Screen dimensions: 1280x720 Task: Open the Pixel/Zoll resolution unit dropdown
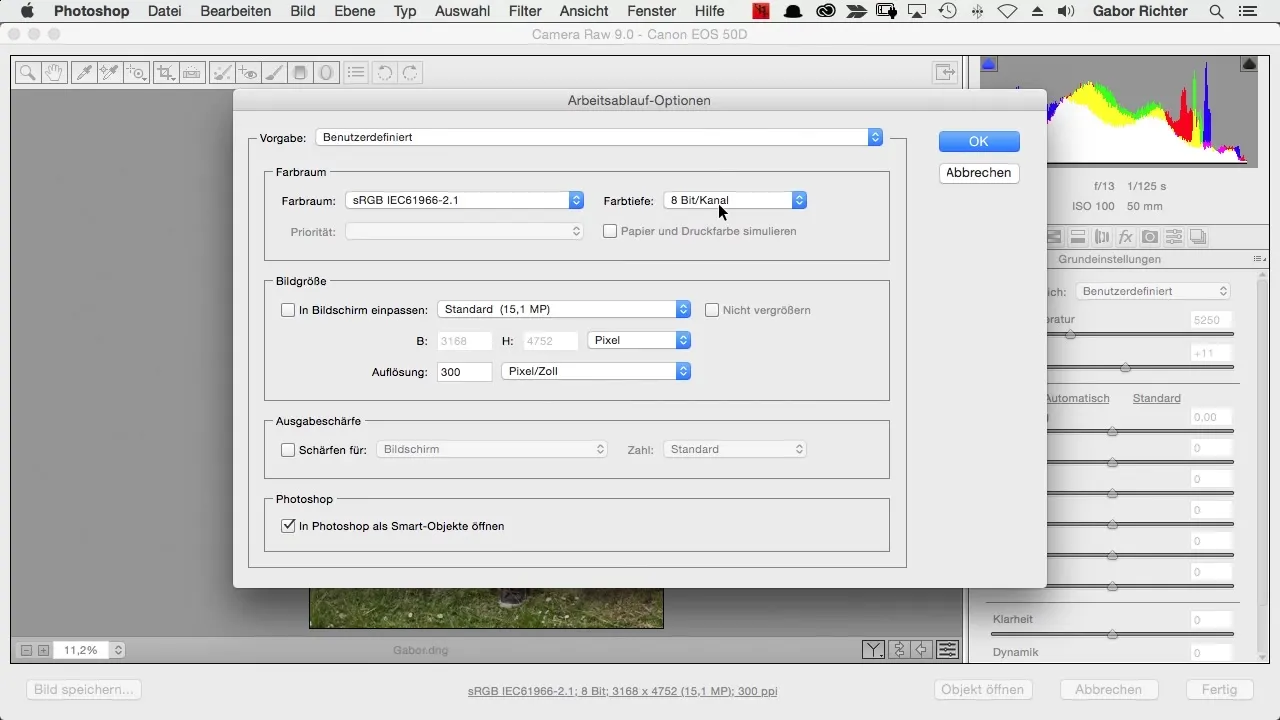595,371
